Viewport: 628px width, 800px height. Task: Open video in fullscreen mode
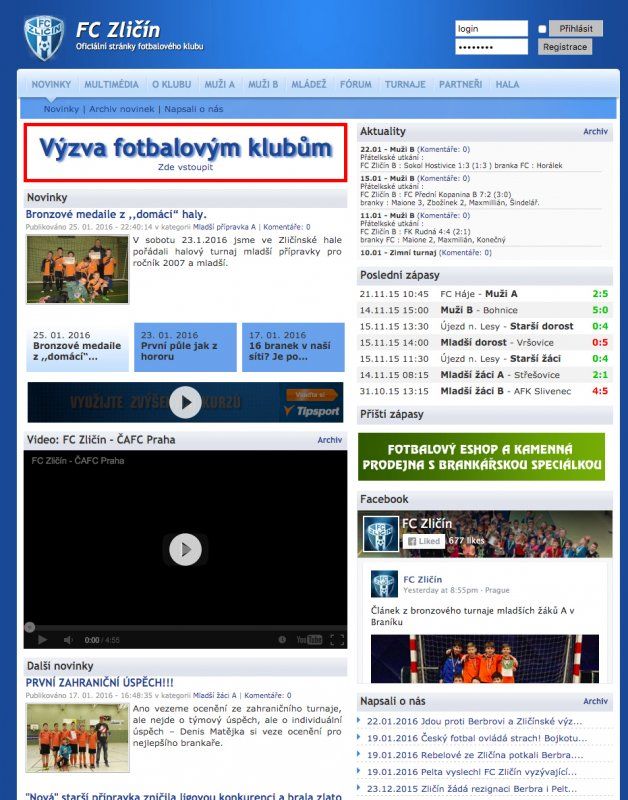coord(337,640)
